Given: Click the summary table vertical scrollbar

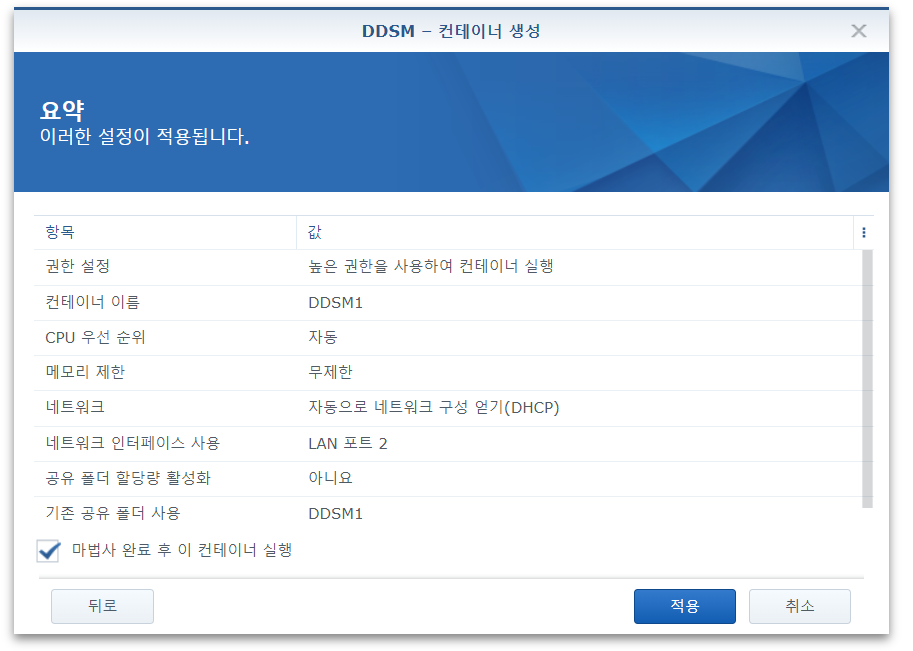Looking at the screenshot, I should coord(867,378).
